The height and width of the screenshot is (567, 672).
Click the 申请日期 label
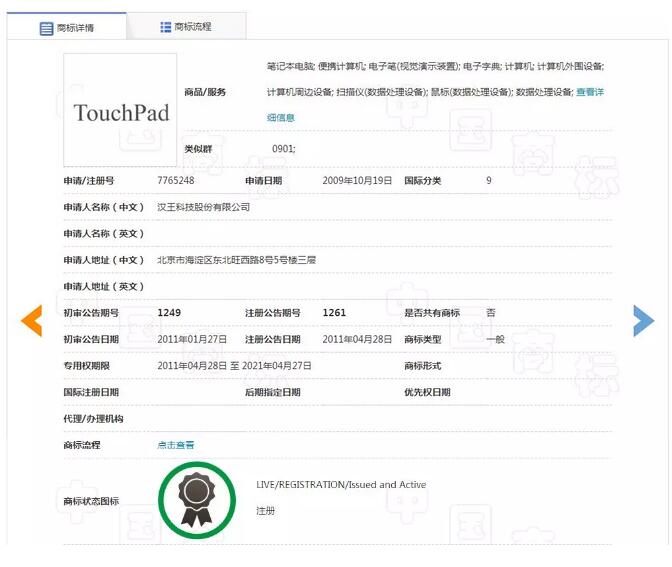pos(264,180)
